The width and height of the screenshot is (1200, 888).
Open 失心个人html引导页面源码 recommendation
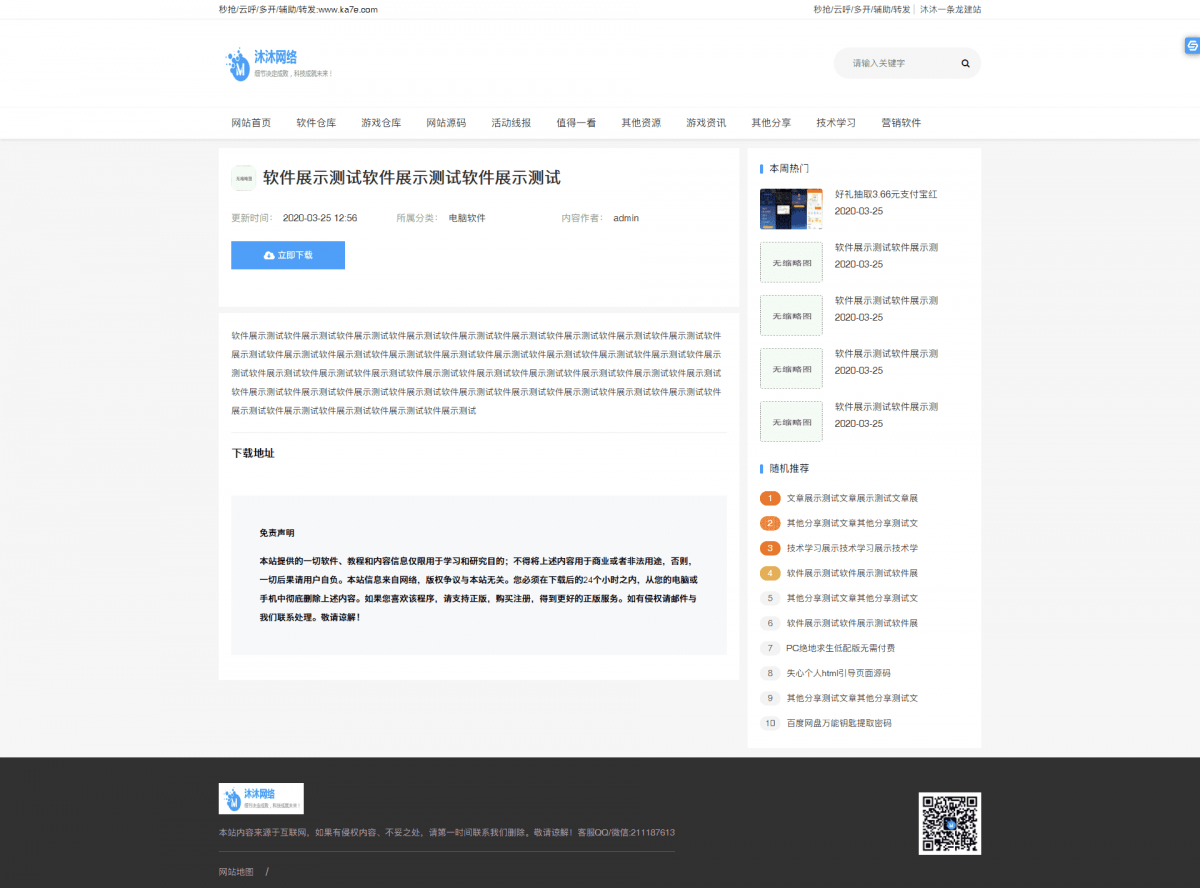[837, 673]
